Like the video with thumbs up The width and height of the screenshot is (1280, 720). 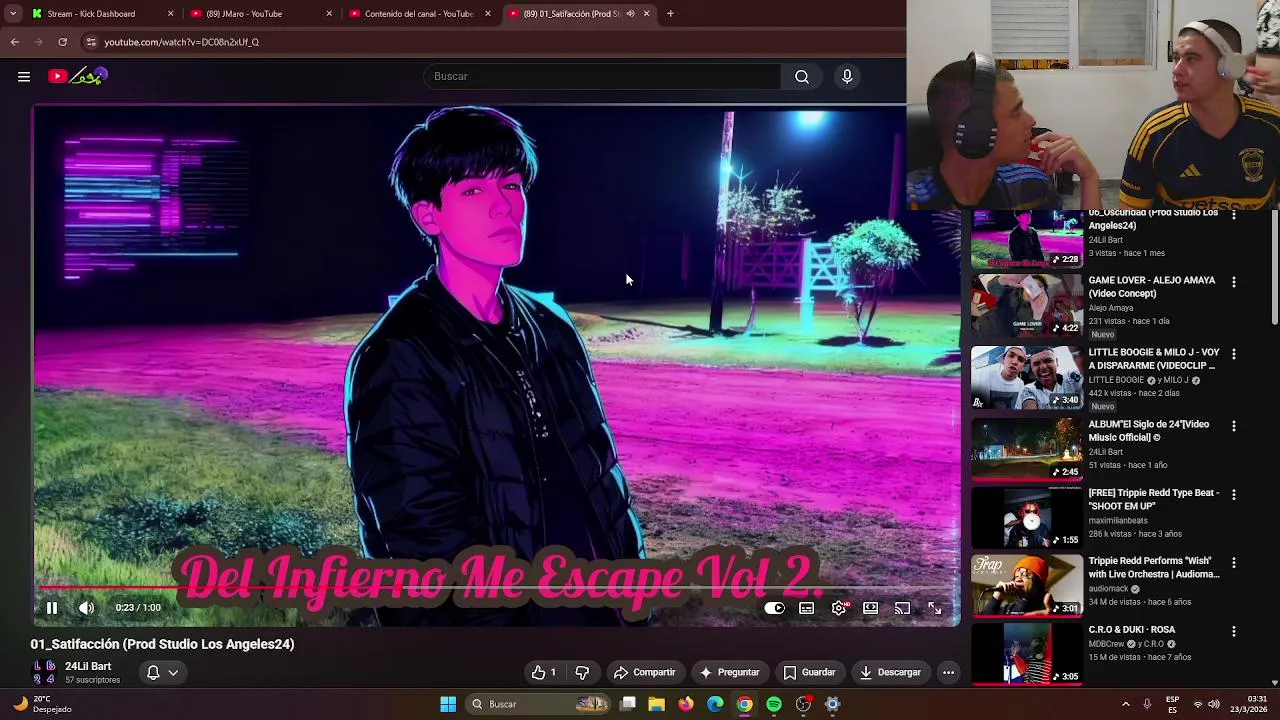pyautogui.click(x=544, y=672)
